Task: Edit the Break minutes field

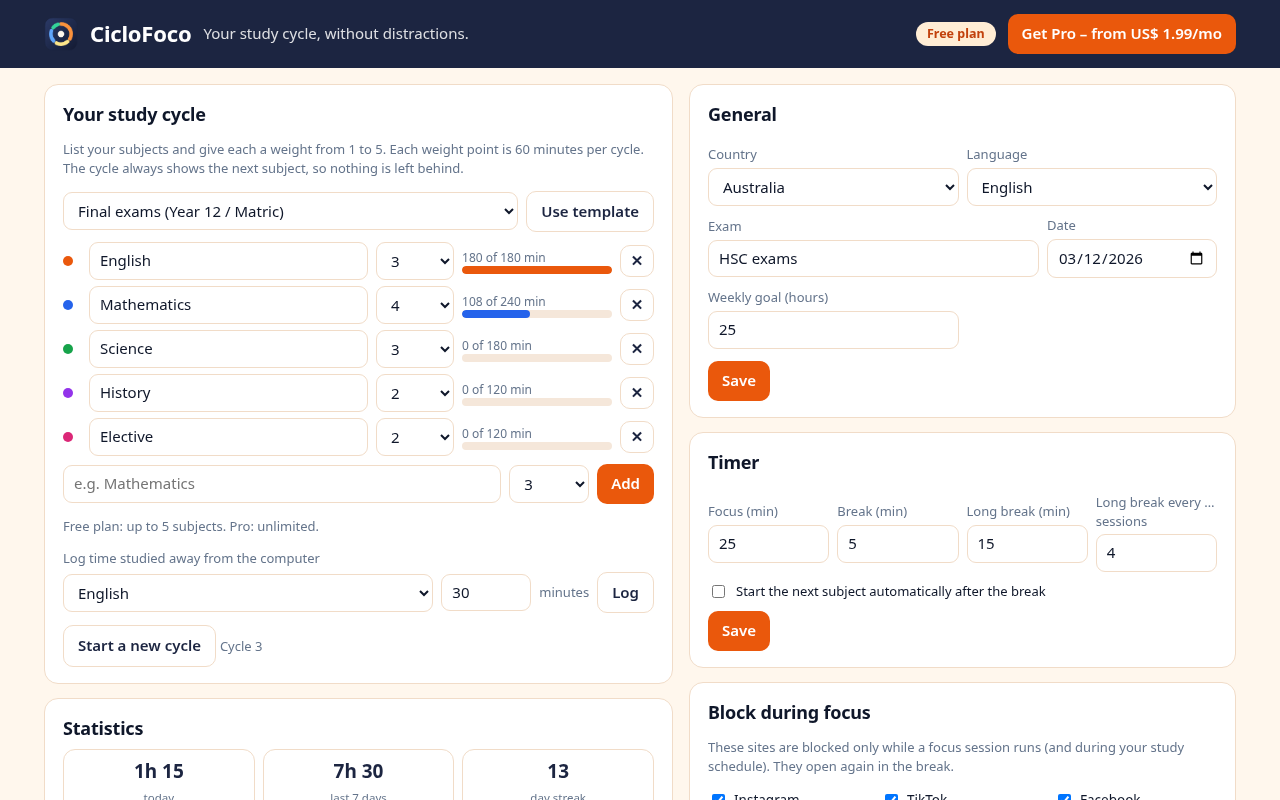Action: click(898, 544)
